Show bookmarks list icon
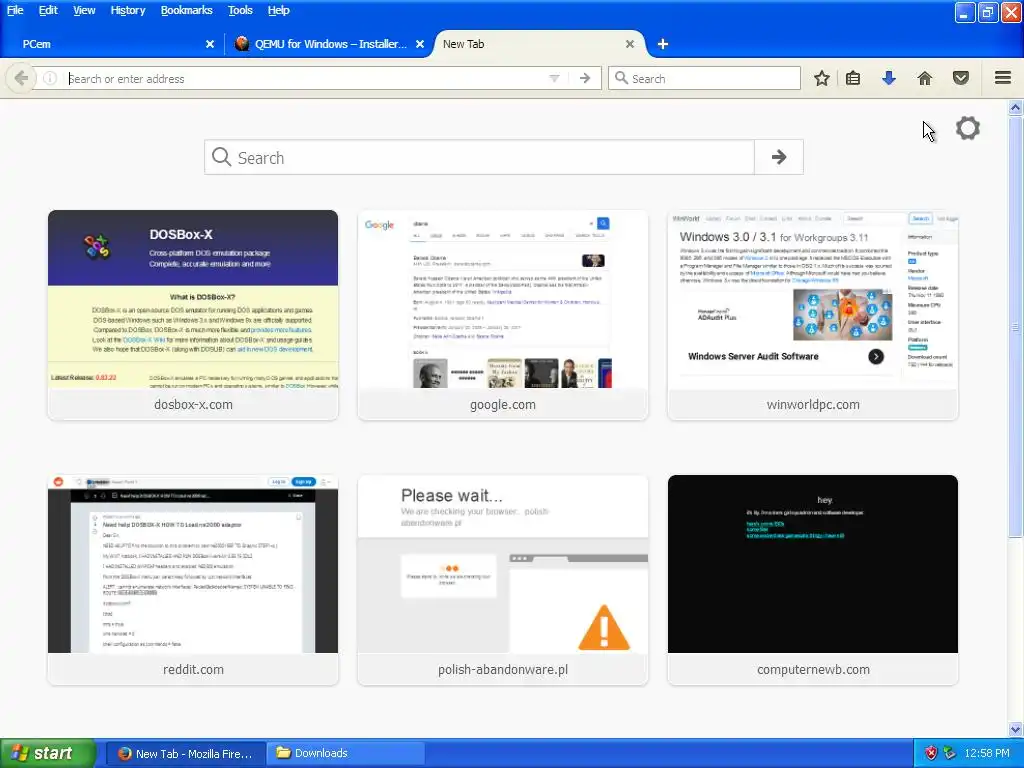 (x=853, y=78)
